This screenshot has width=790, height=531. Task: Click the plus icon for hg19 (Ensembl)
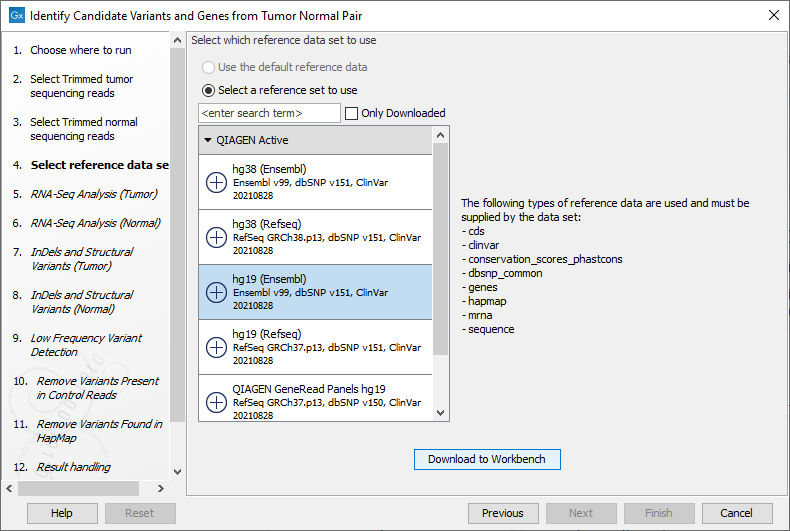coord(217,292)
